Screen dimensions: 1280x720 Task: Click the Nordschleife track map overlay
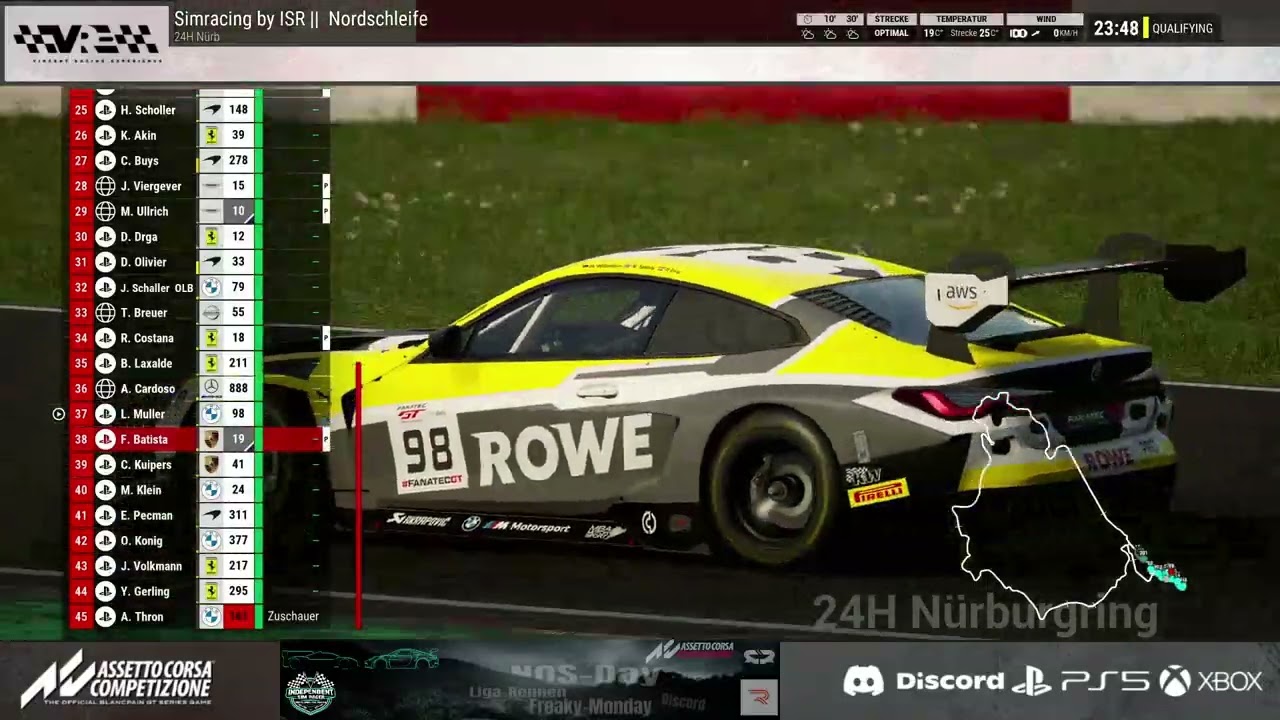1069,505
